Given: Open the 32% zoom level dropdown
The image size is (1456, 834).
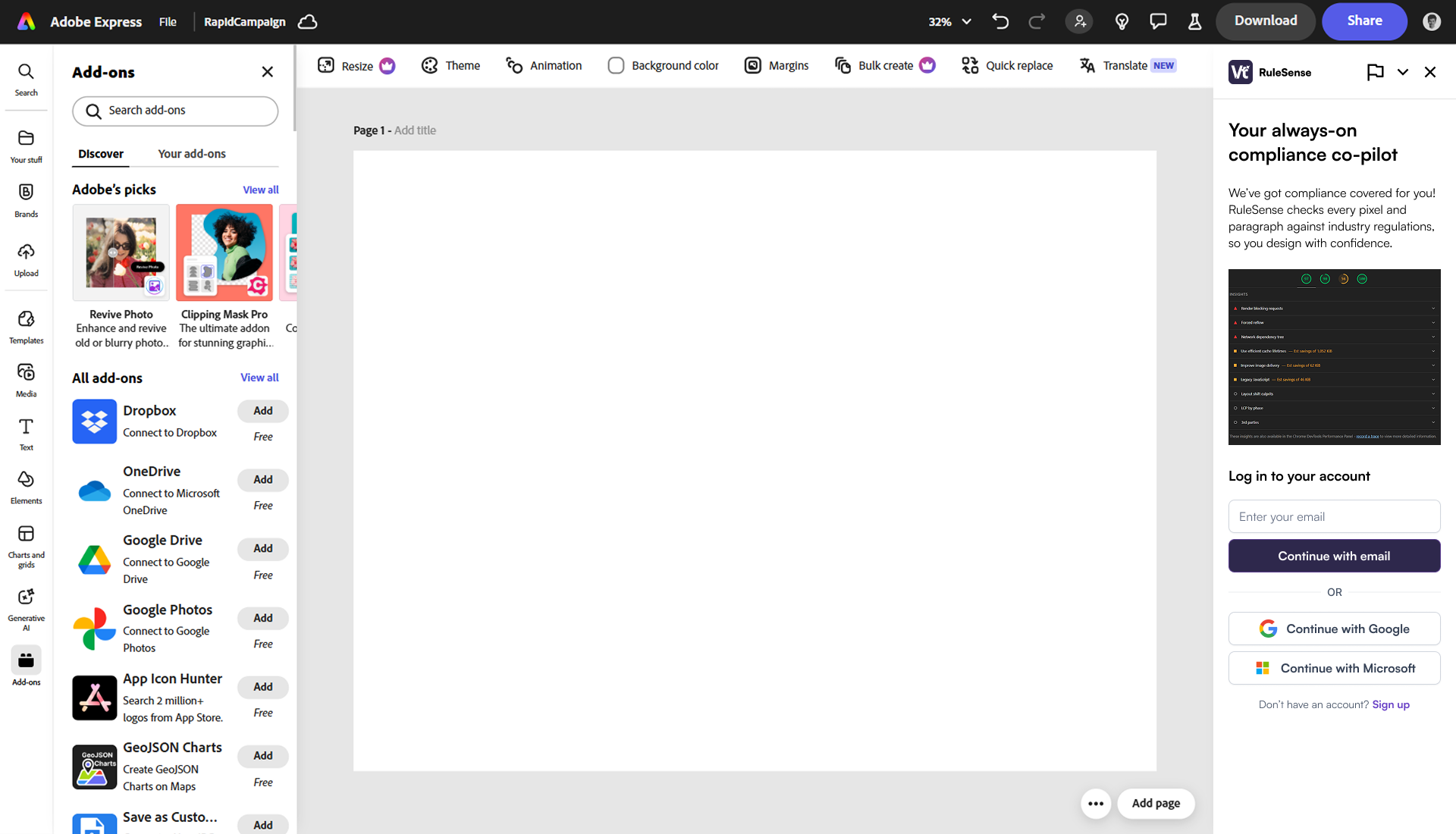Looking at the screenshot, I should (949, 21).
